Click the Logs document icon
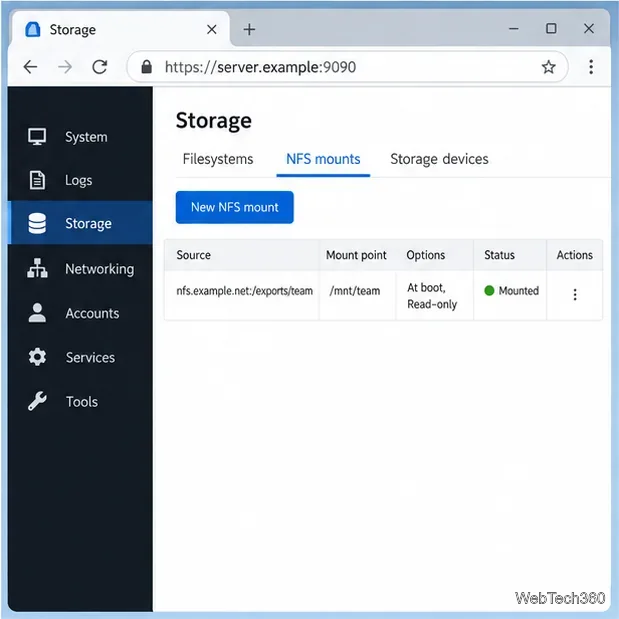Screen dimensions: 619x619 pyautogui.click(x=37, y=180)
